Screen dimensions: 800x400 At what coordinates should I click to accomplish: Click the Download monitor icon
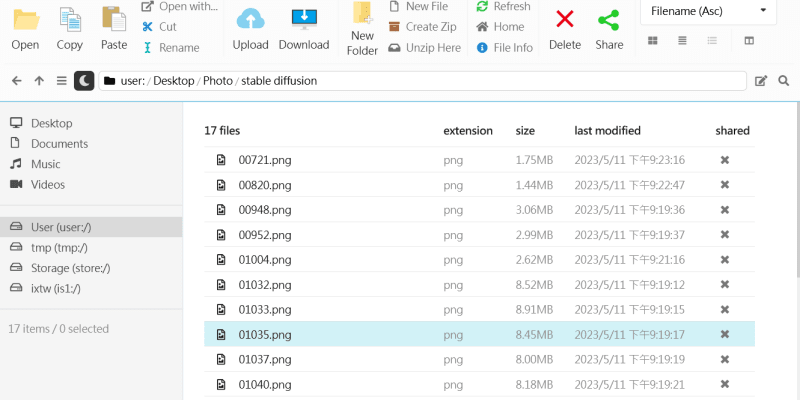click(x=304, y=19)
